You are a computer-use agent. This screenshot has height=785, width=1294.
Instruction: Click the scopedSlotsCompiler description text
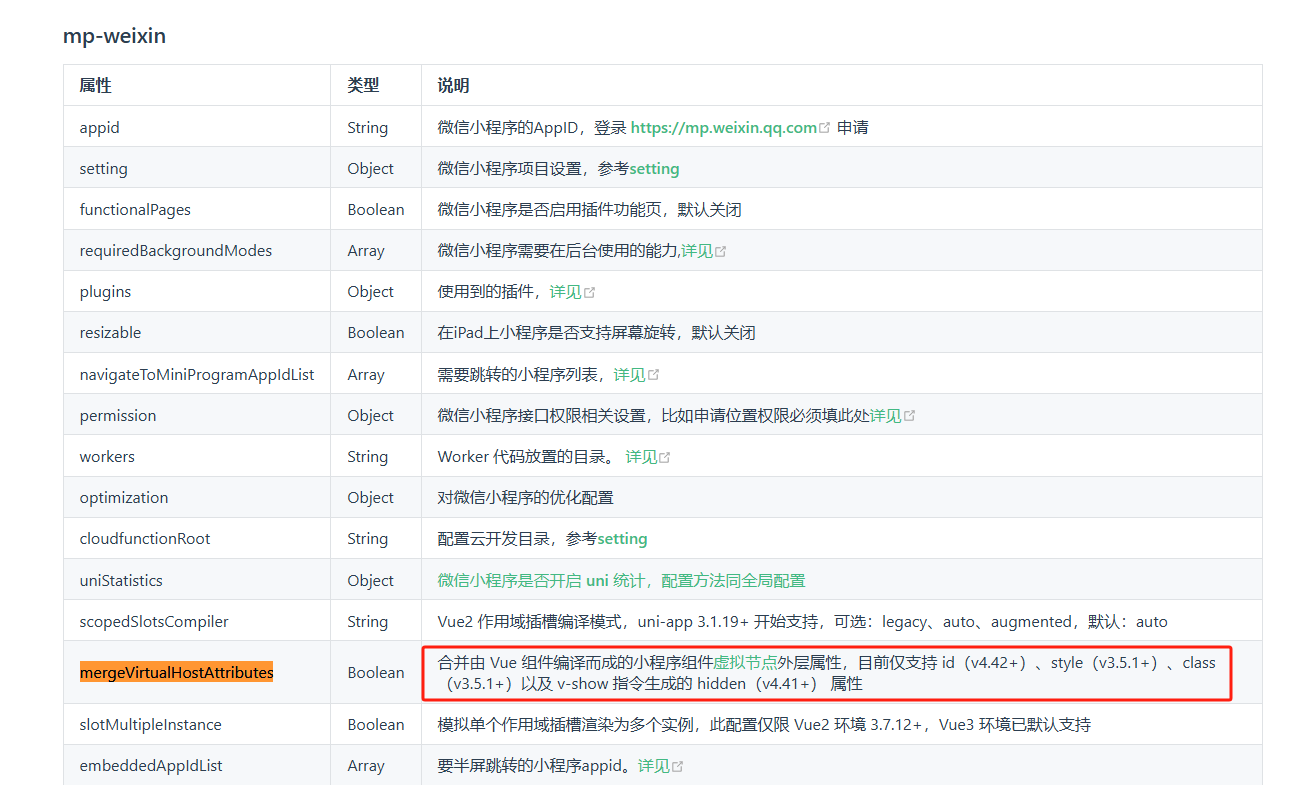coord(803,621)
